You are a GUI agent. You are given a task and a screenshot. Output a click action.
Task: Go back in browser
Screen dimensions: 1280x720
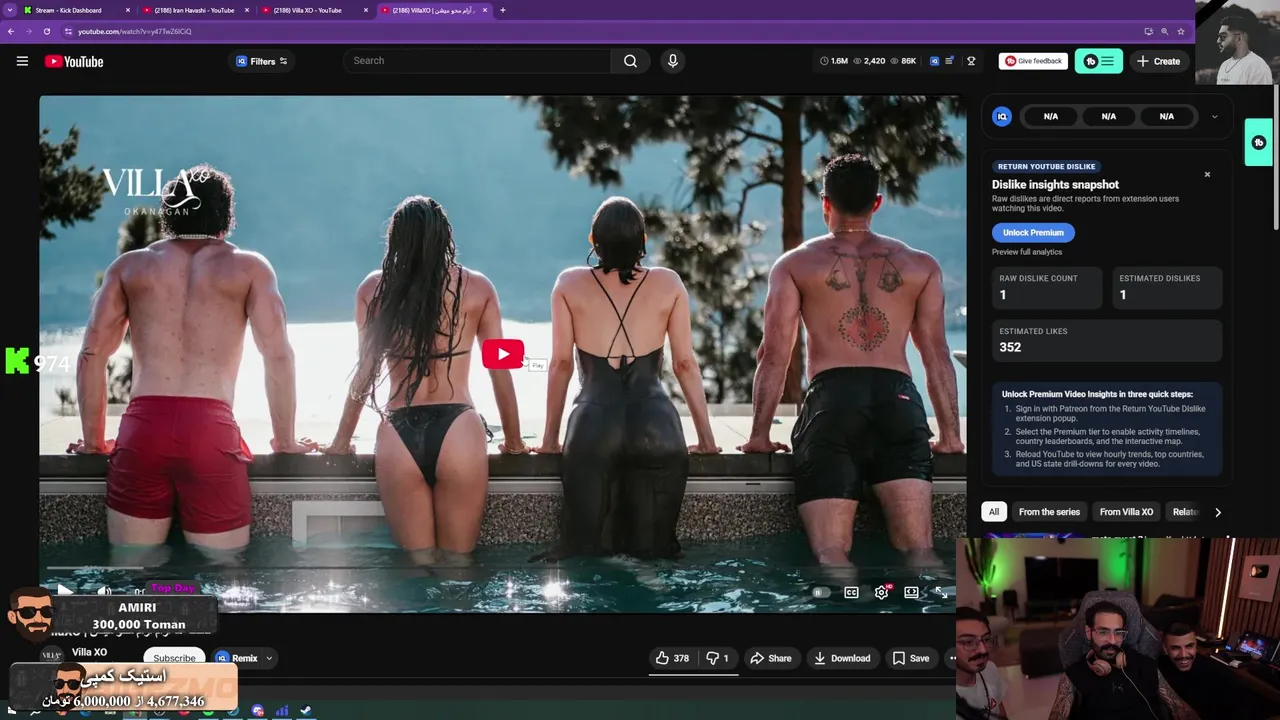[11, 31]
